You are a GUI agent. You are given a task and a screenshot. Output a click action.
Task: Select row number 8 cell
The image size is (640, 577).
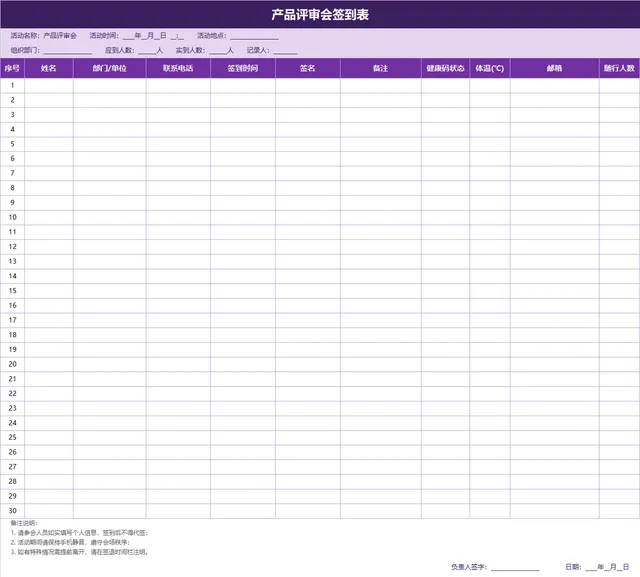pos(12,188)
